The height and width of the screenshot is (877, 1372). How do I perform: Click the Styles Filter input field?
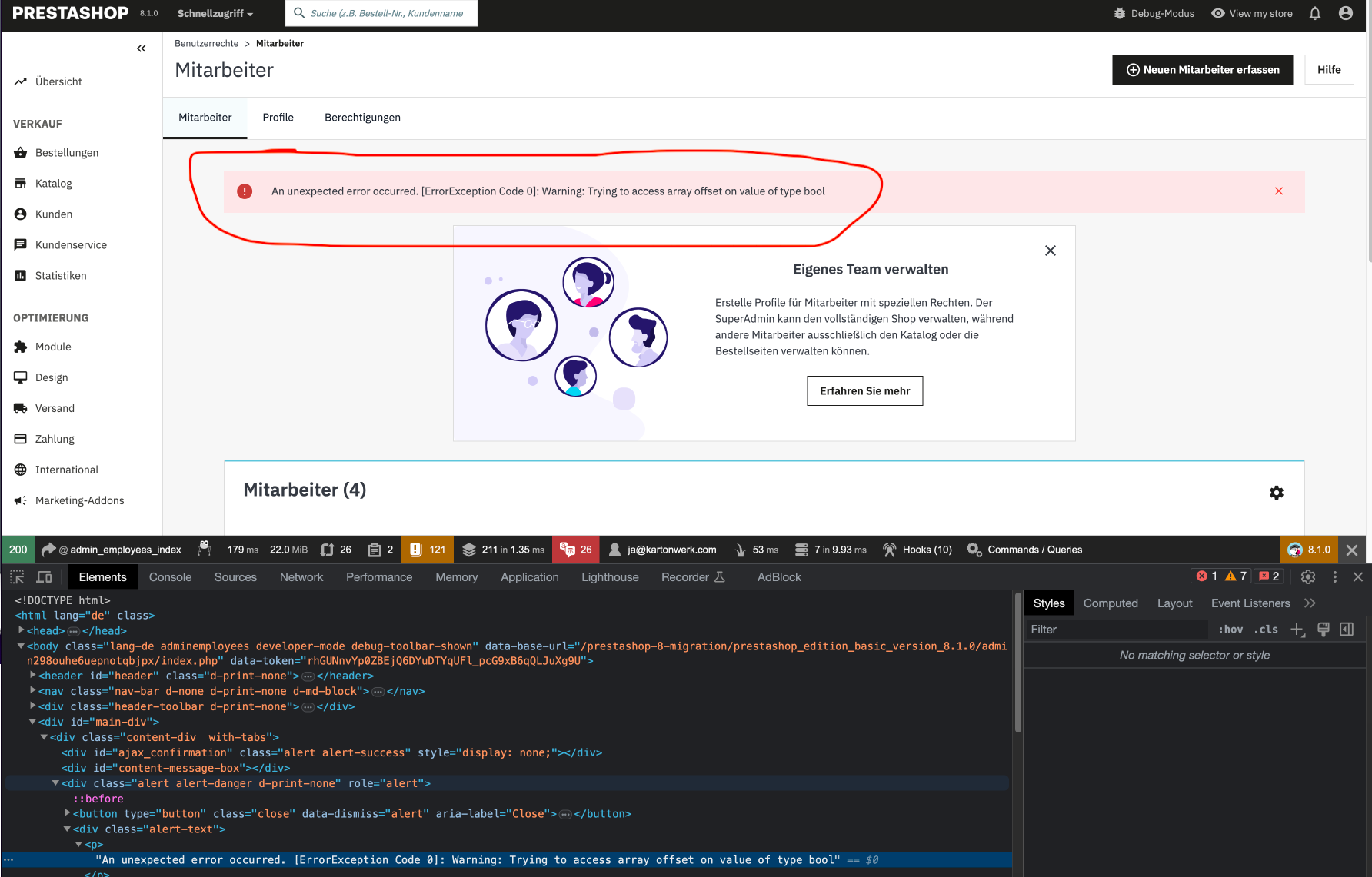(1117, 630)
